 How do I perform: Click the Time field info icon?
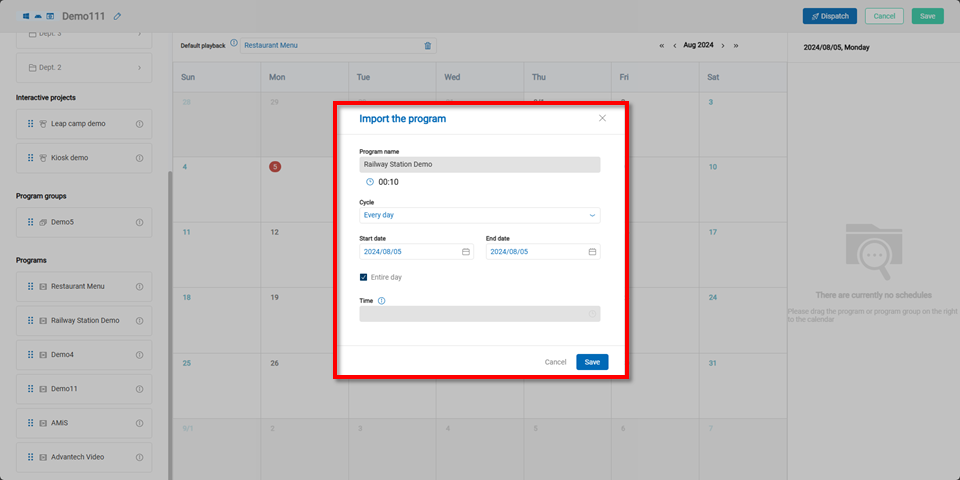pyautogui.click(x=382, y=300)
